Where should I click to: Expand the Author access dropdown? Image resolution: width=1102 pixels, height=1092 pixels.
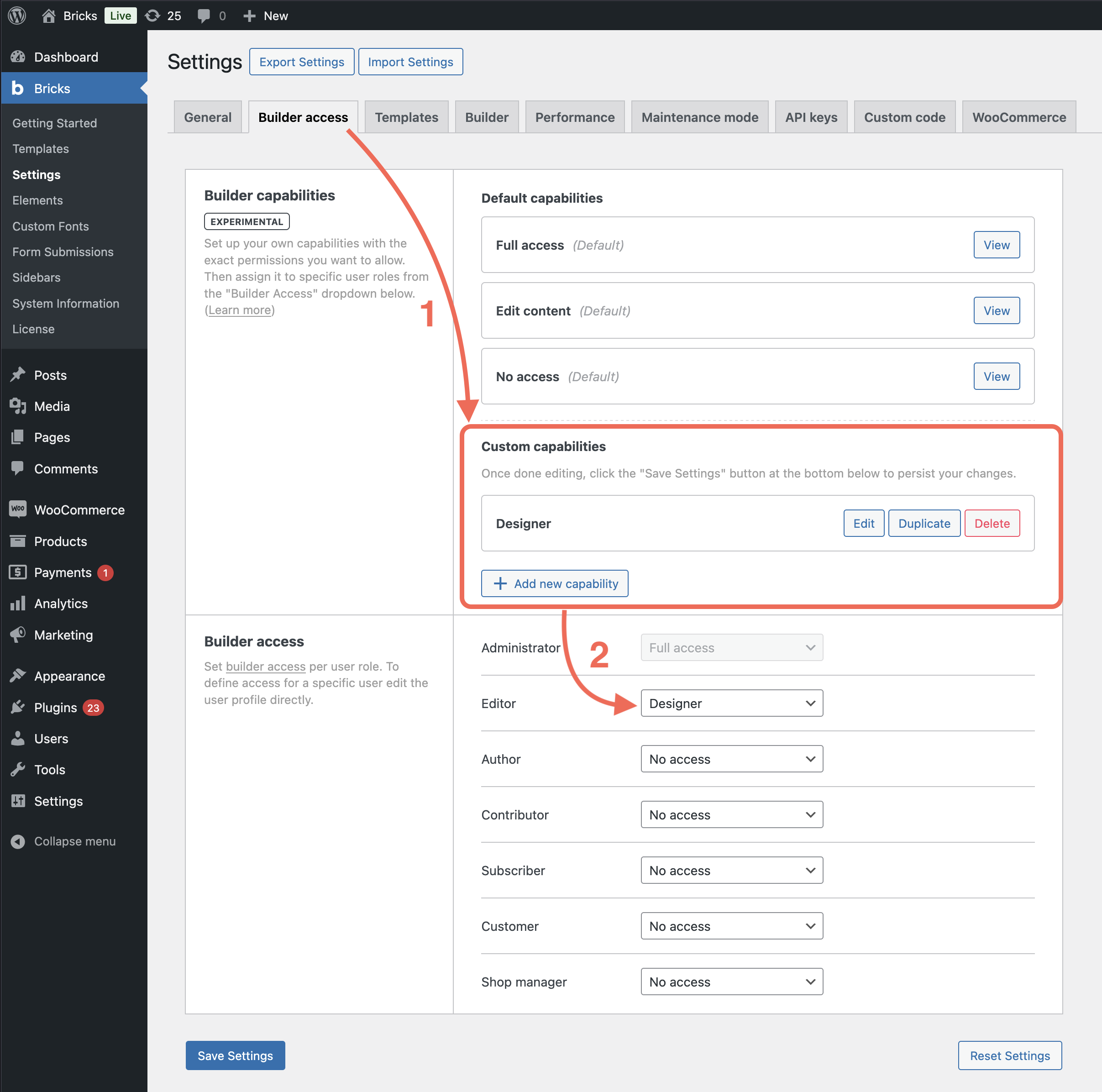point(731,759)
